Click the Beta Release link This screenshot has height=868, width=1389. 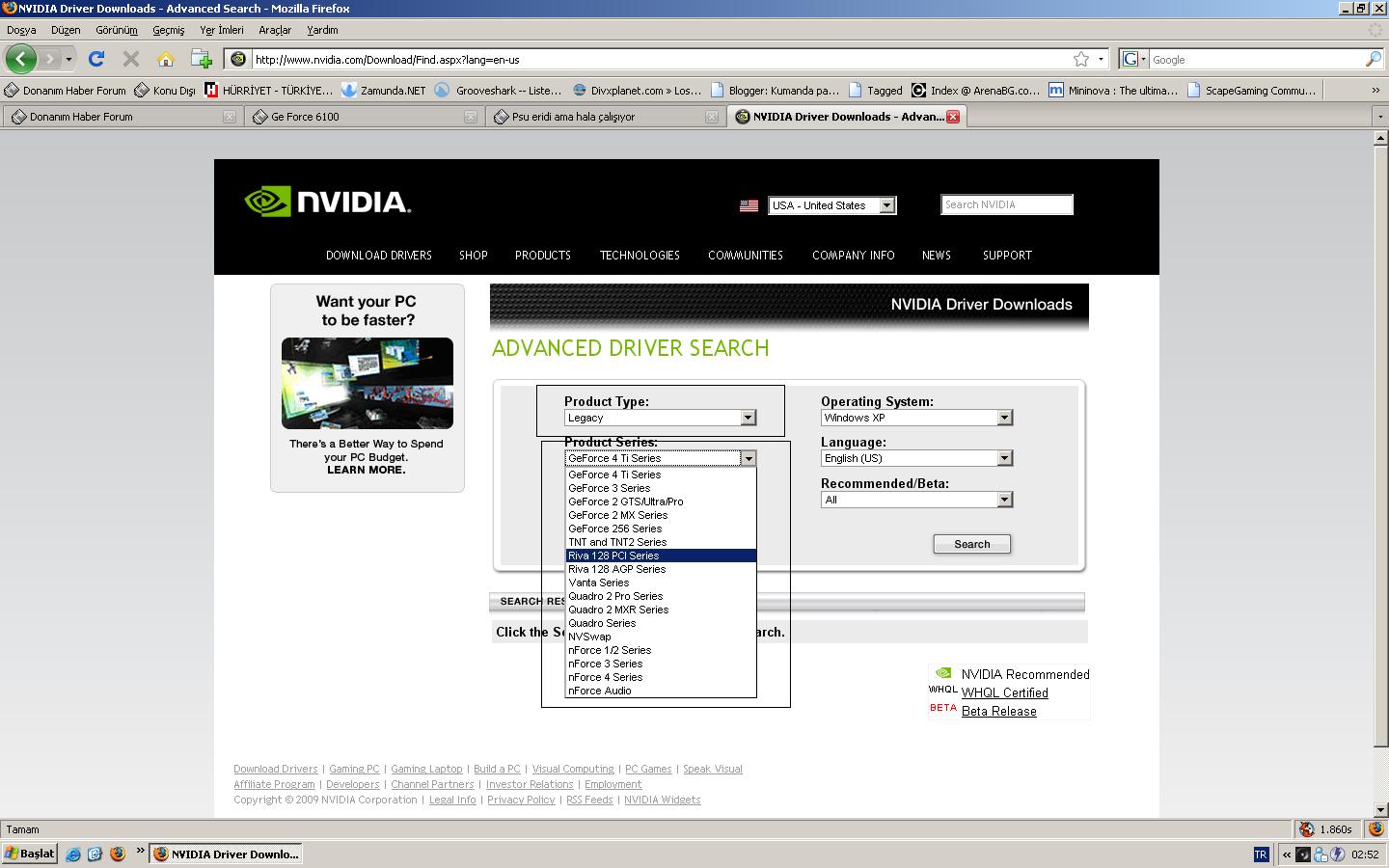[x=999, y=711]
